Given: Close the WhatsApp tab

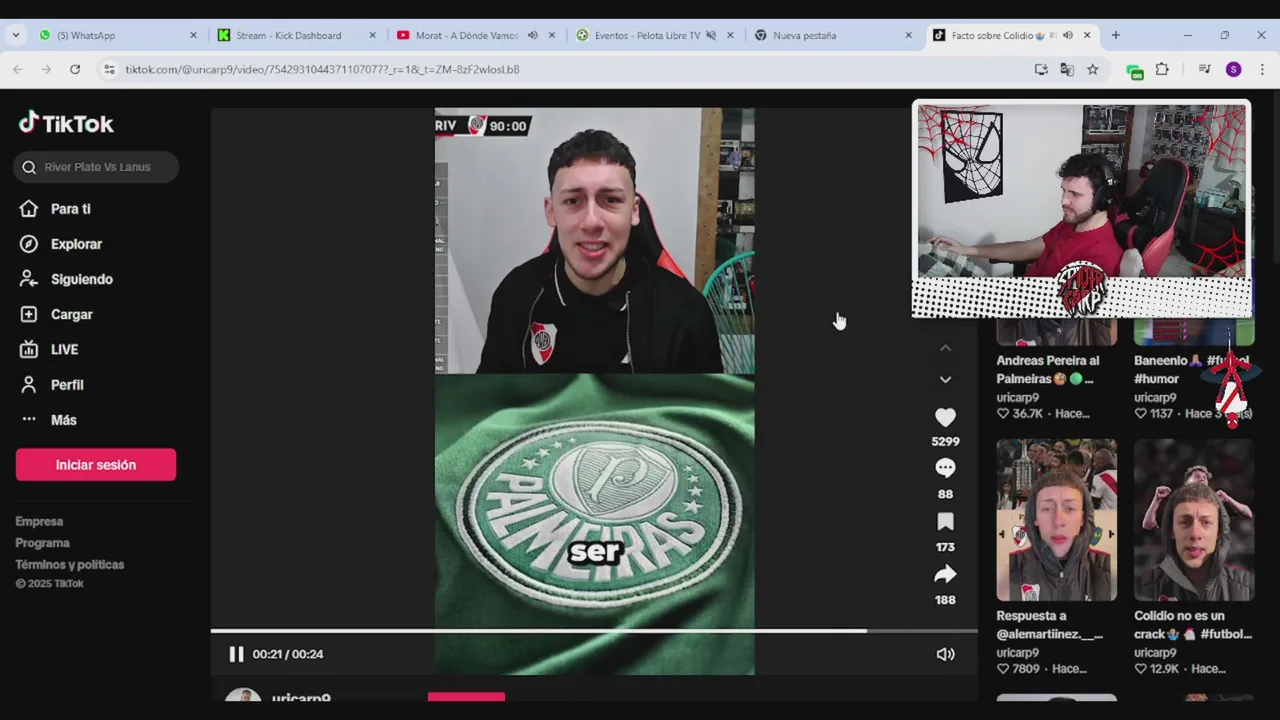Looking at the screenshot, I should [193, 35].
